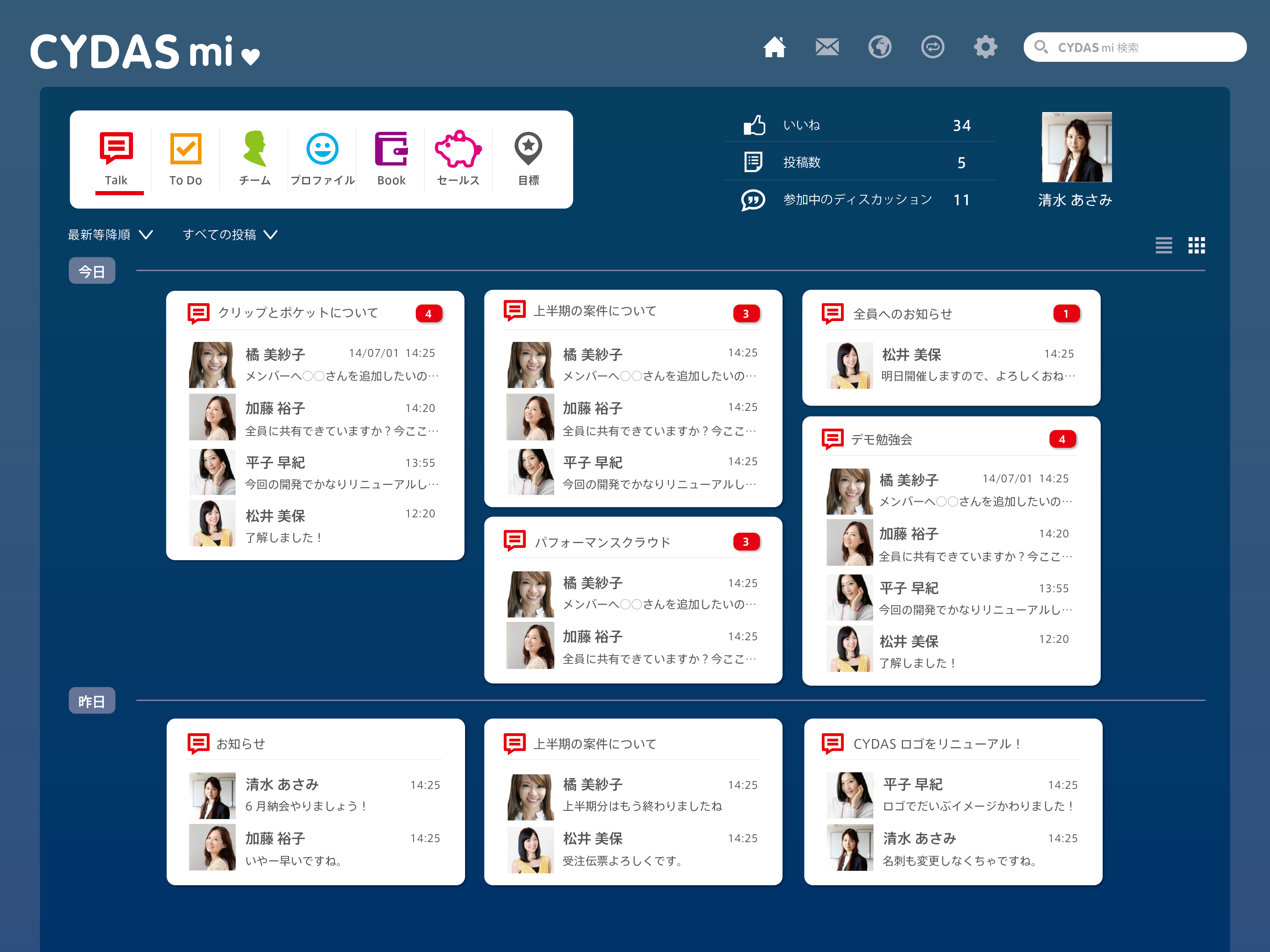Click the 参加中のディスカッション speech icon
This screenshot has width=1270, height=952.
click(753, 200)
